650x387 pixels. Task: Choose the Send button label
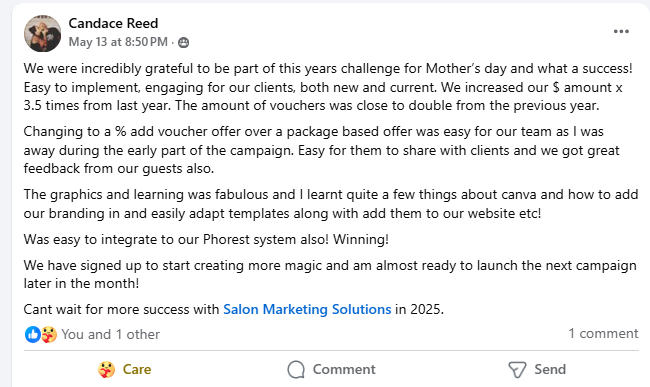point(550,369)
